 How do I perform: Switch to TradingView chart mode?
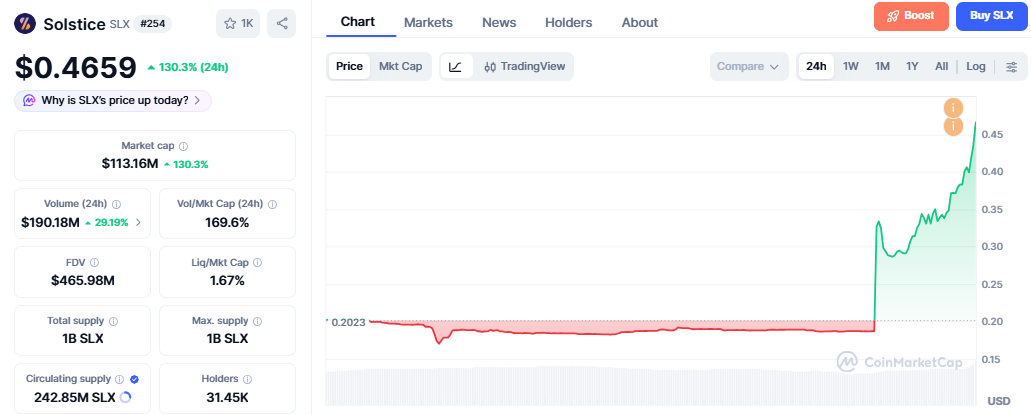[524, 66]
